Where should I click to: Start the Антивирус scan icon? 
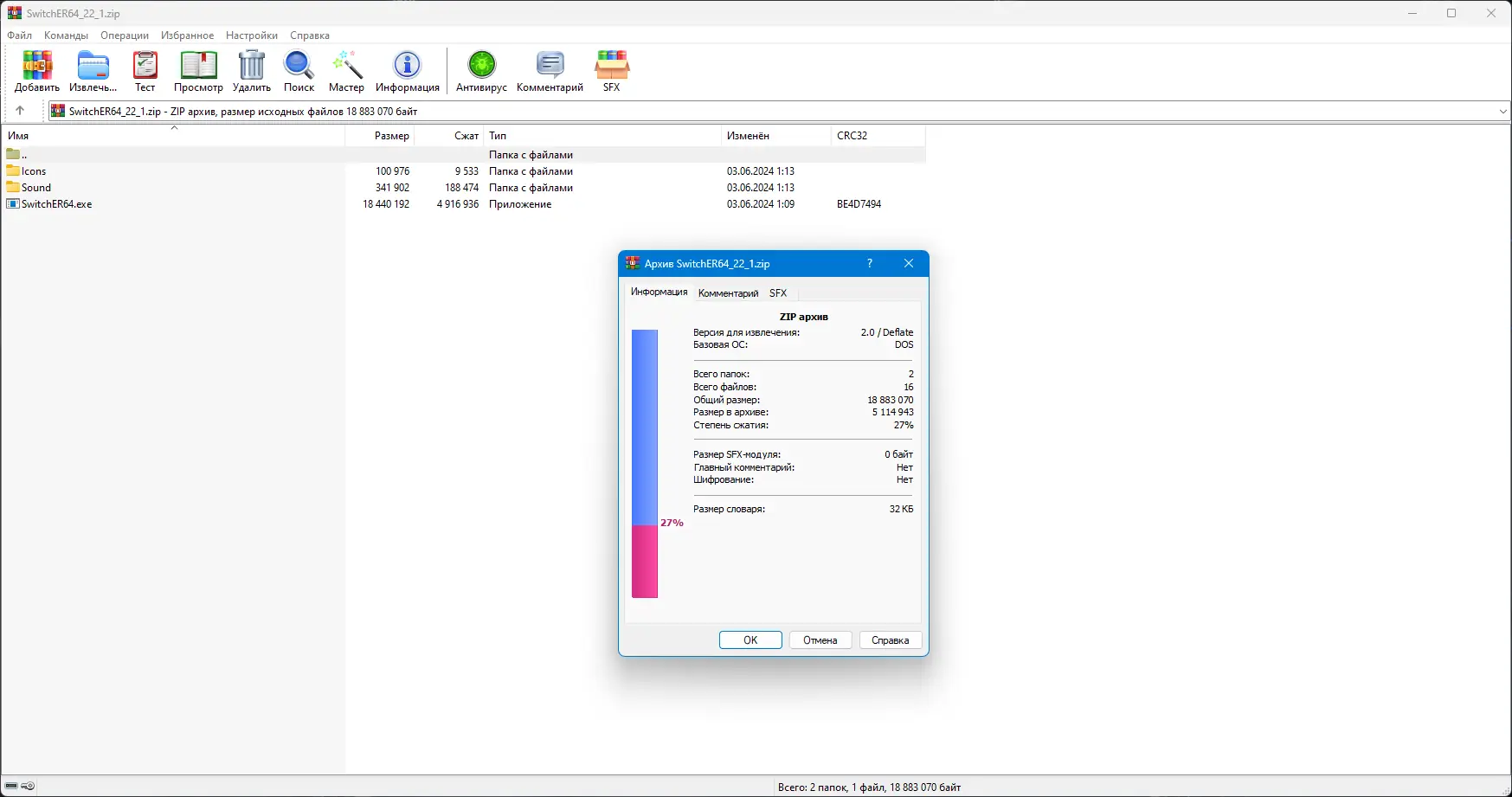(482, 66)
